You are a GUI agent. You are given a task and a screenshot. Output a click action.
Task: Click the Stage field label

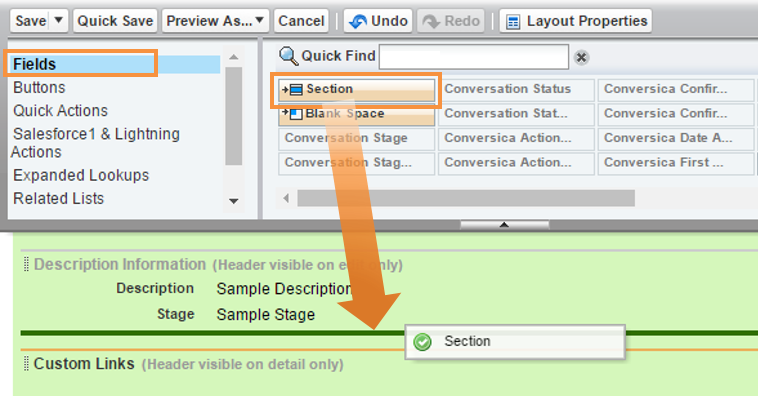tap(175, 314)
